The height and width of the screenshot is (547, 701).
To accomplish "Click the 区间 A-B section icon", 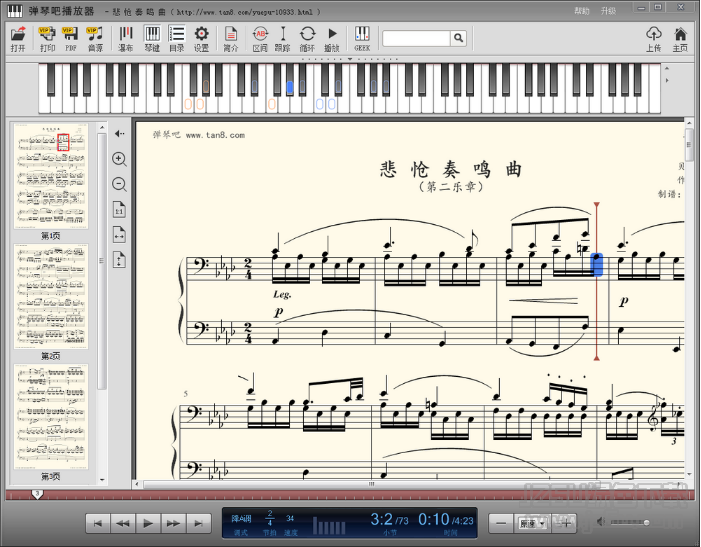I will (x=260, y=38).
